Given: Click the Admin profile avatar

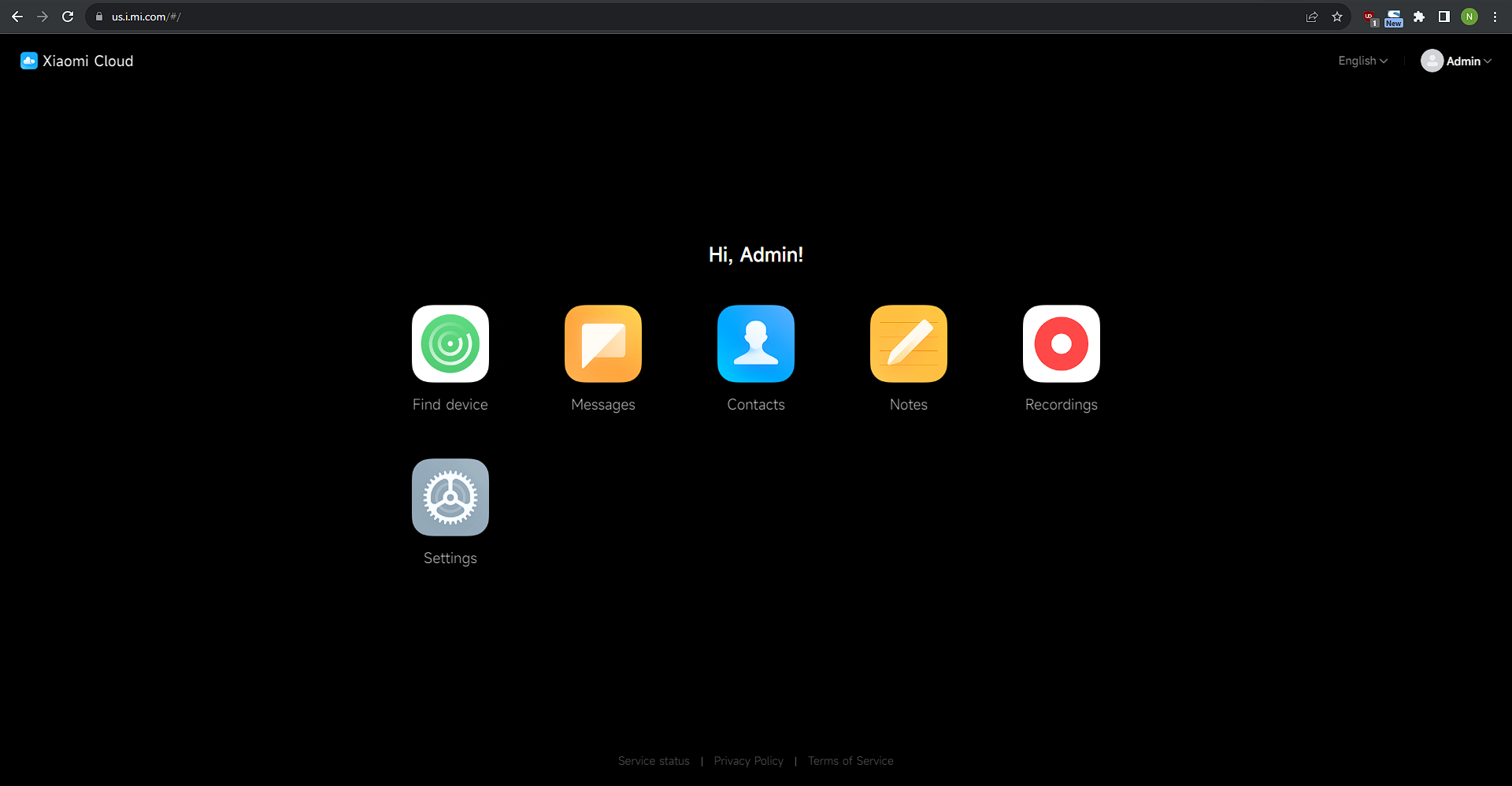Looking at the screenshot, I should pos(1432,61).
